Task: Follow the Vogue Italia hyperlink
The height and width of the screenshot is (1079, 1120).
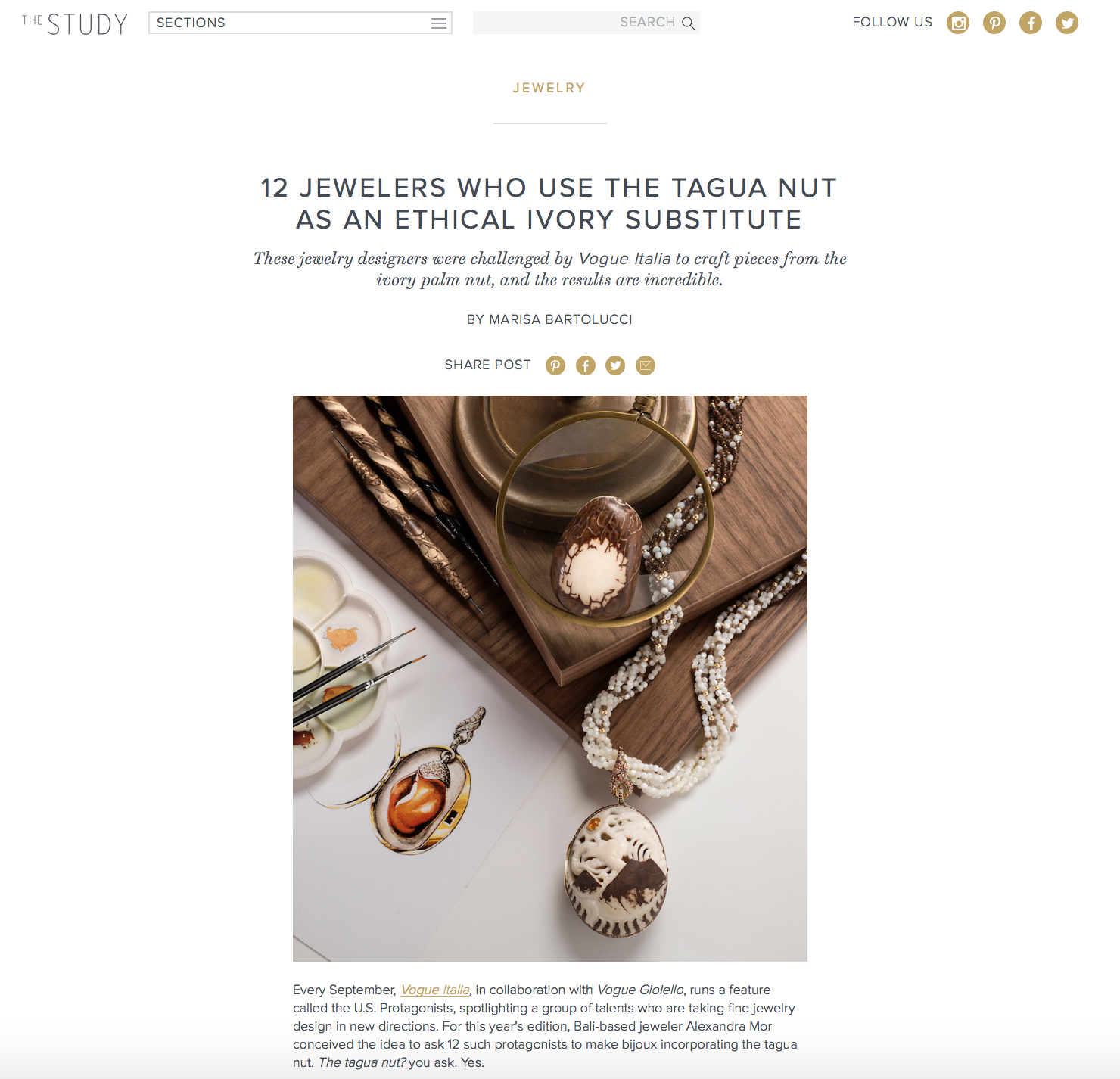Action: 435,990
